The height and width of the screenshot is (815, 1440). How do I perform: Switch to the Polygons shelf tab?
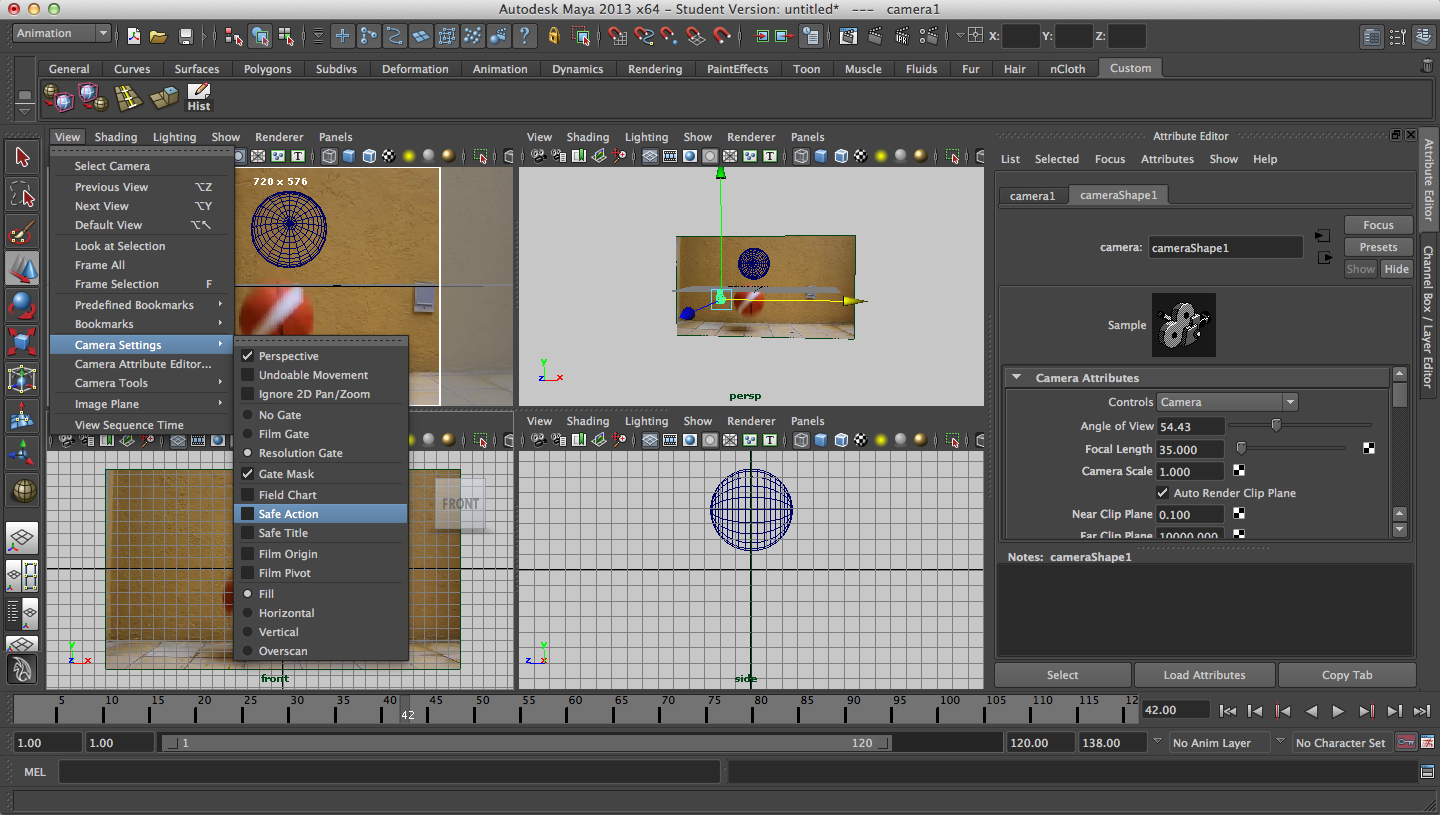point(267,69)
